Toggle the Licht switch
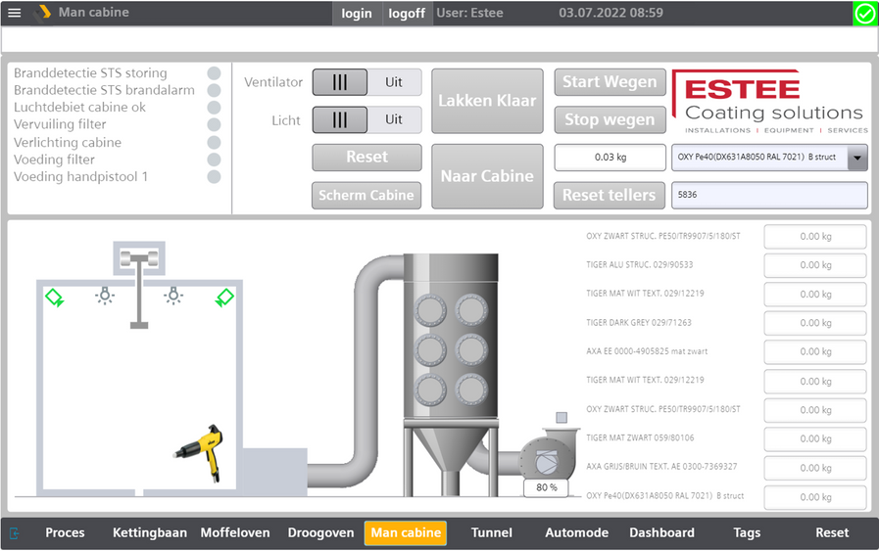The height and width of the screenshot is (551, 879). tap(367, 120)
